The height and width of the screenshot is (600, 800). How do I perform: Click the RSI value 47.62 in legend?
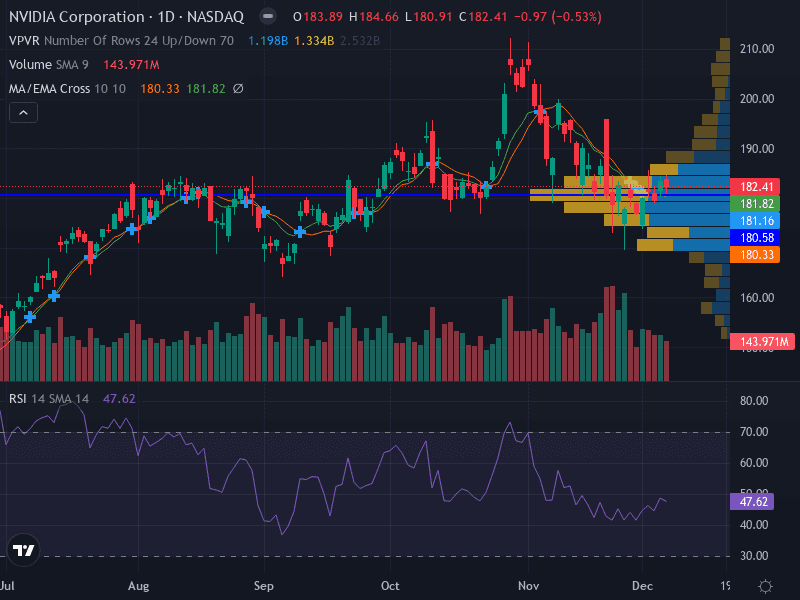click(119, 398)
